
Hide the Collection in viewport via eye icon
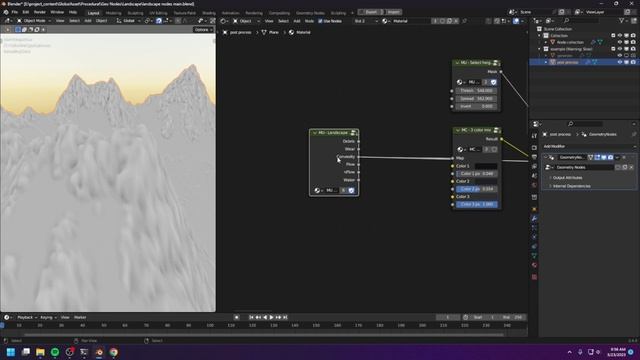click(x=620, y=36)
